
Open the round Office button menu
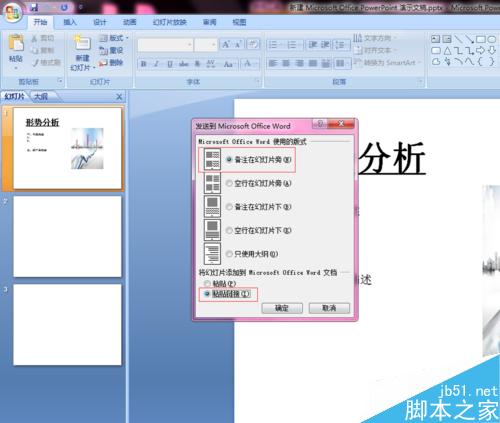(12, 12)
